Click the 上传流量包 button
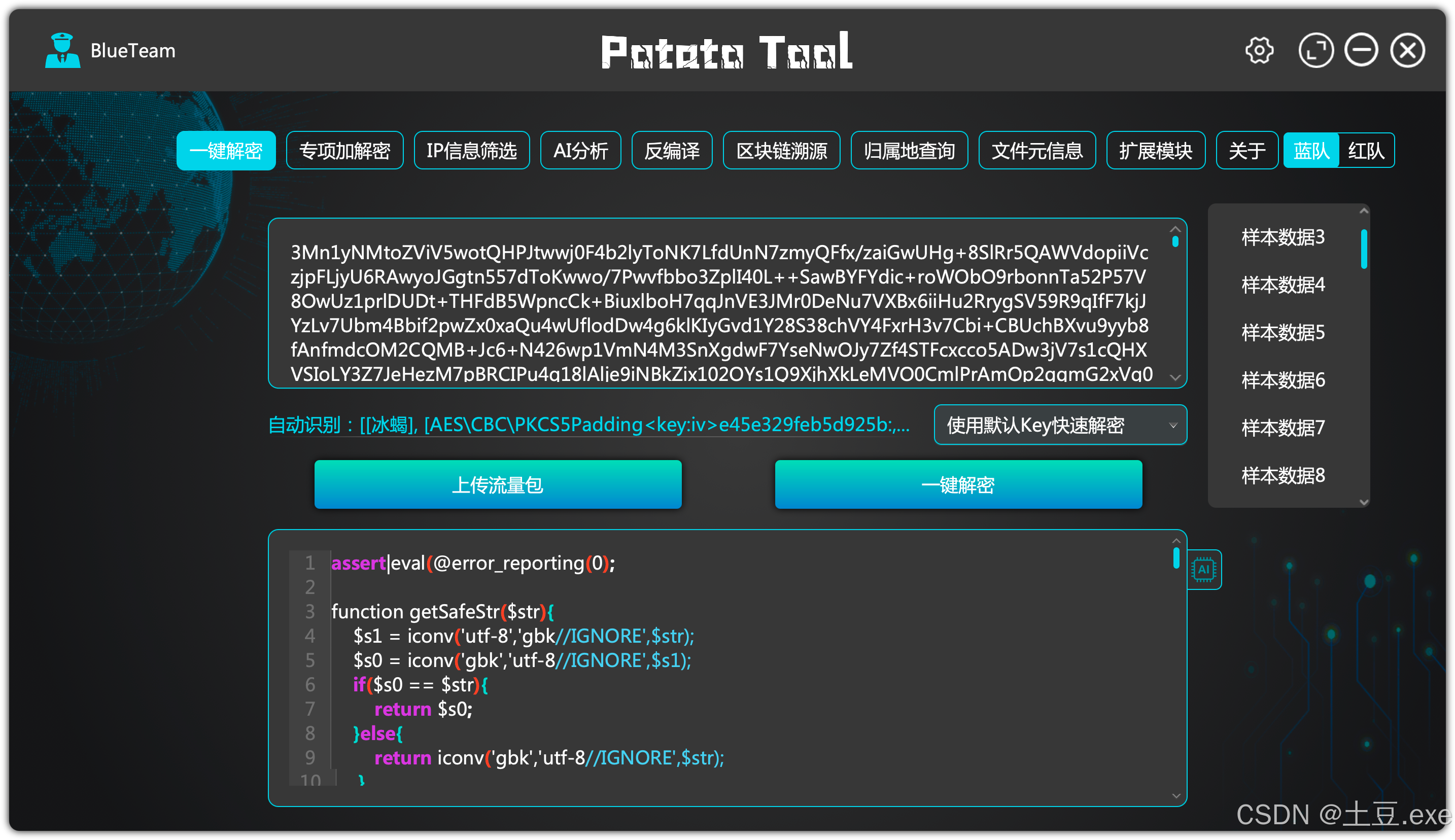Image resolution: width=1455 pixels, height=840 pixels. click(497, 484)
